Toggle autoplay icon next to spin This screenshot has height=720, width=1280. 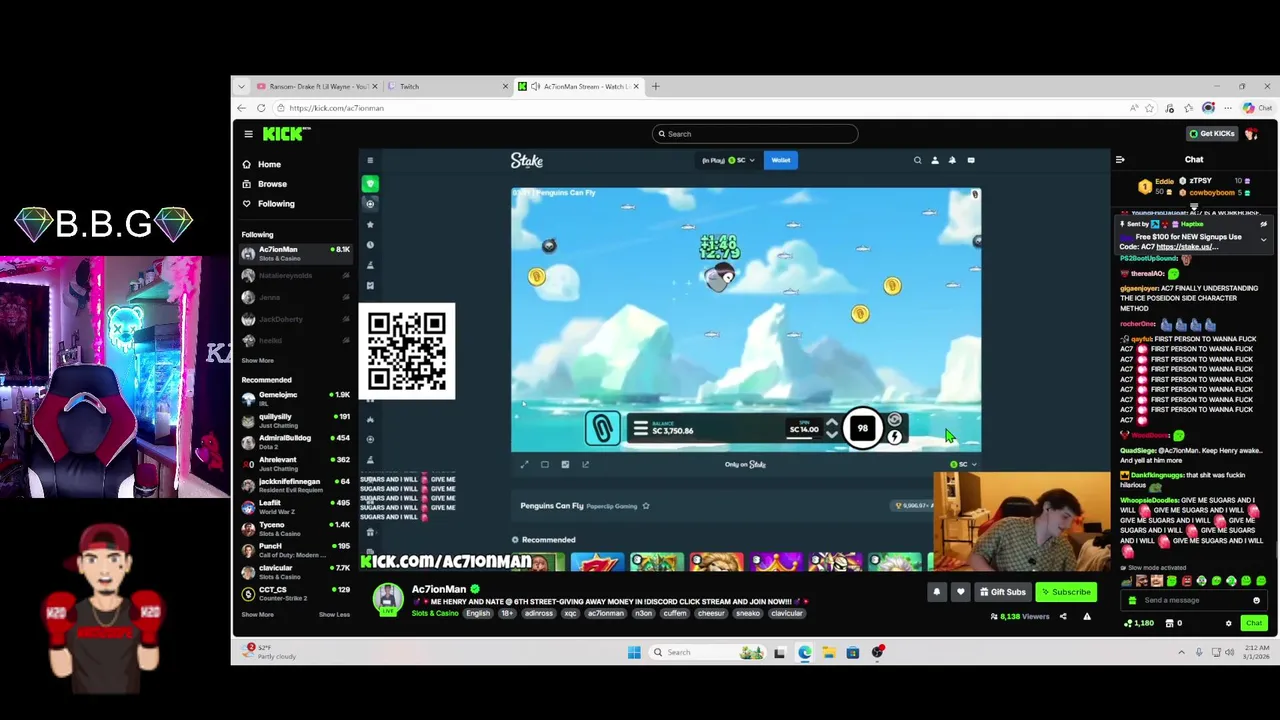coord(894,420)
